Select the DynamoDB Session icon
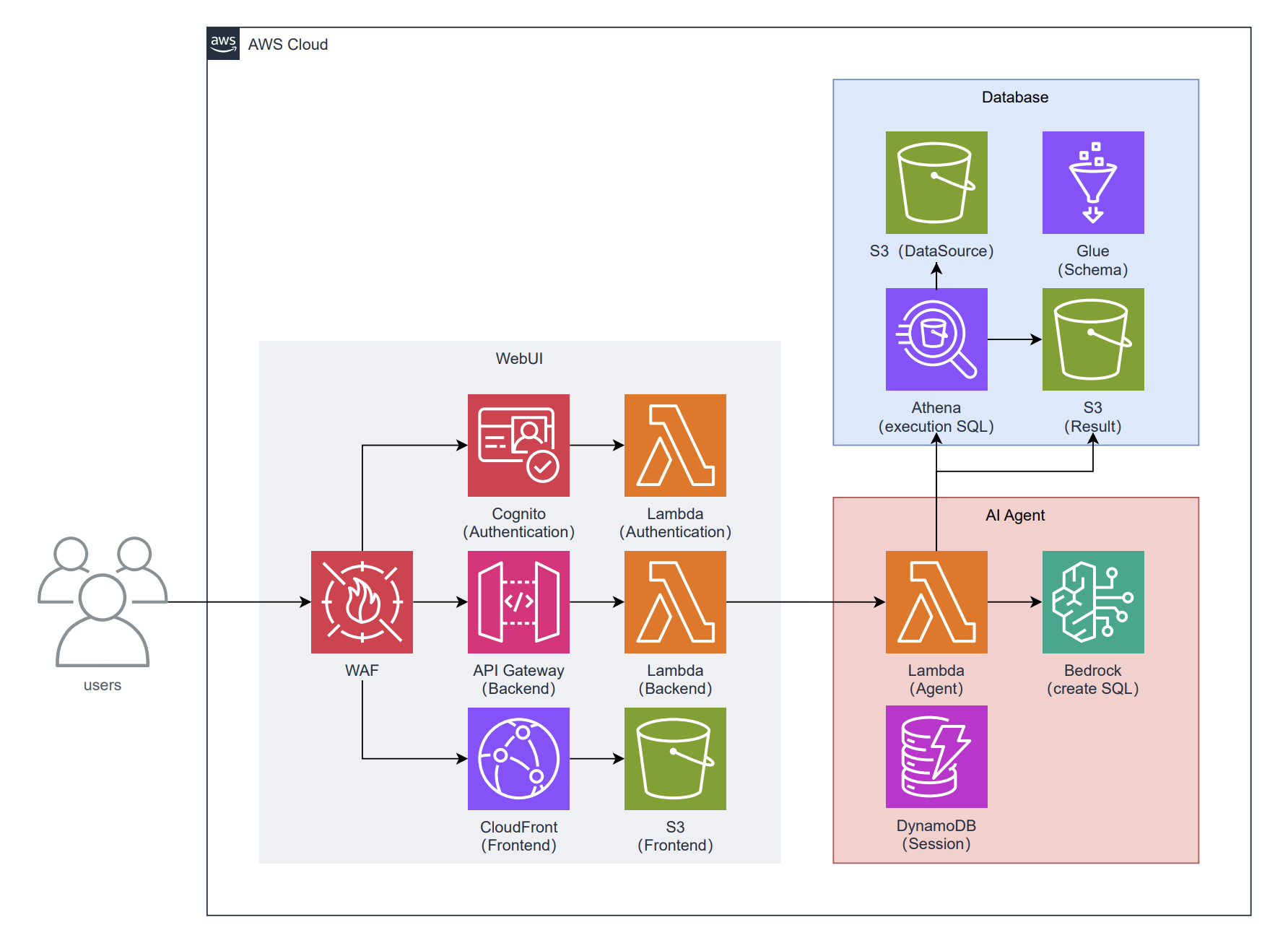Viewport: 1288px width, 943px height. [x=936, y=756]
